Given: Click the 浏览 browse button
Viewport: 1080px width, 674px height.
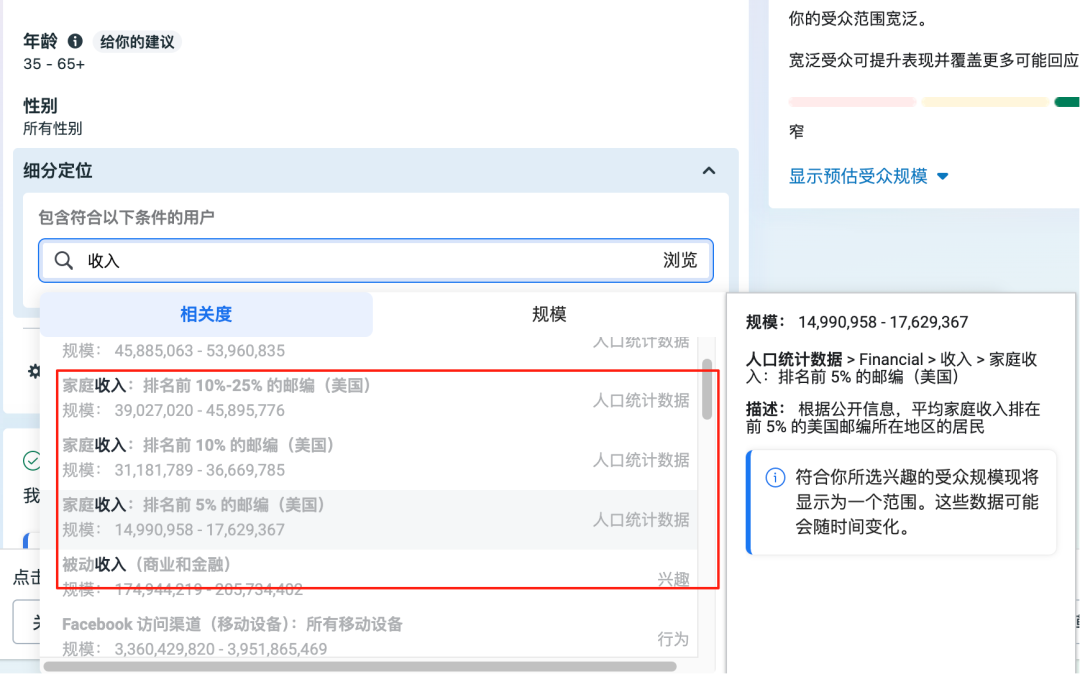Looking at the screenshot, I should click(680, 260).
